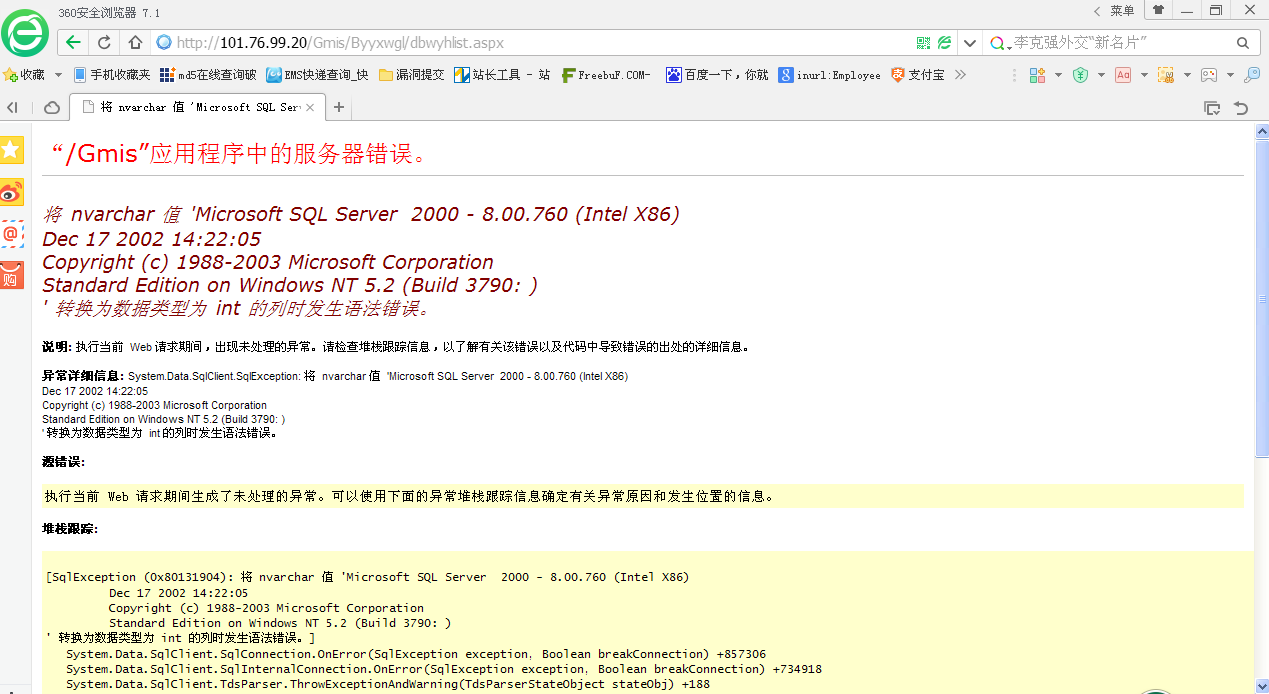Change browser skin with t-shirt icon
Viewport: 1269px width, 694px height.
pos(1159,10)
